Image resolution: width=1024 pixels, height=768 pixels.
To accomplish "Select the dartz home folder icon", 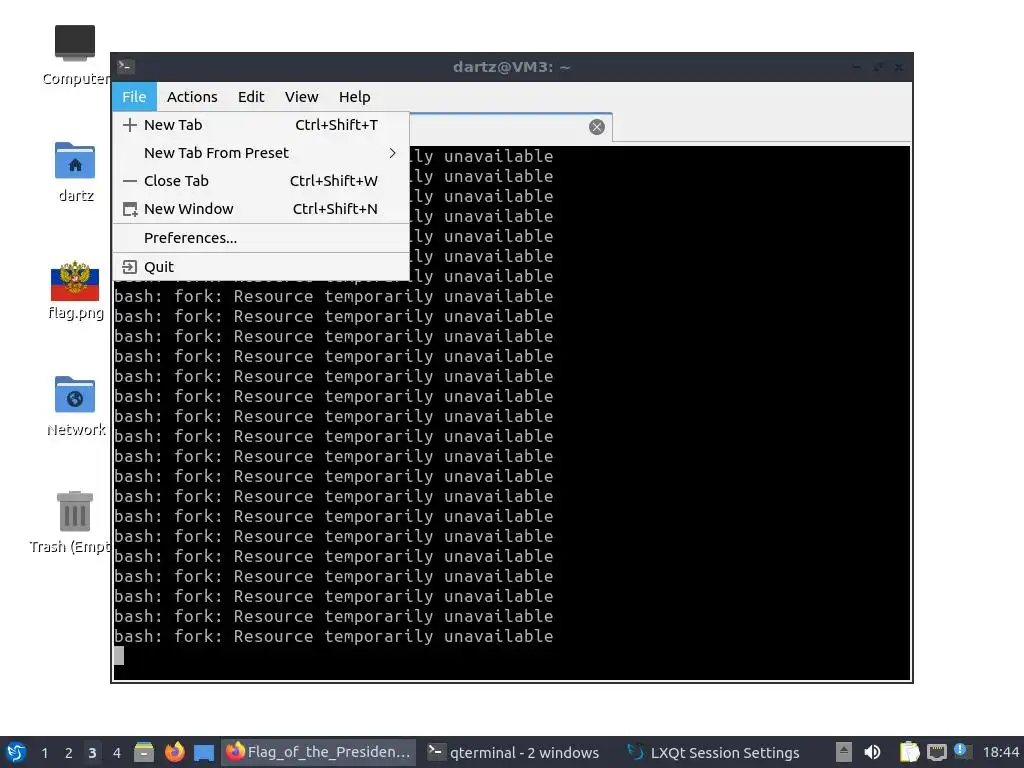I will (75, 172).
